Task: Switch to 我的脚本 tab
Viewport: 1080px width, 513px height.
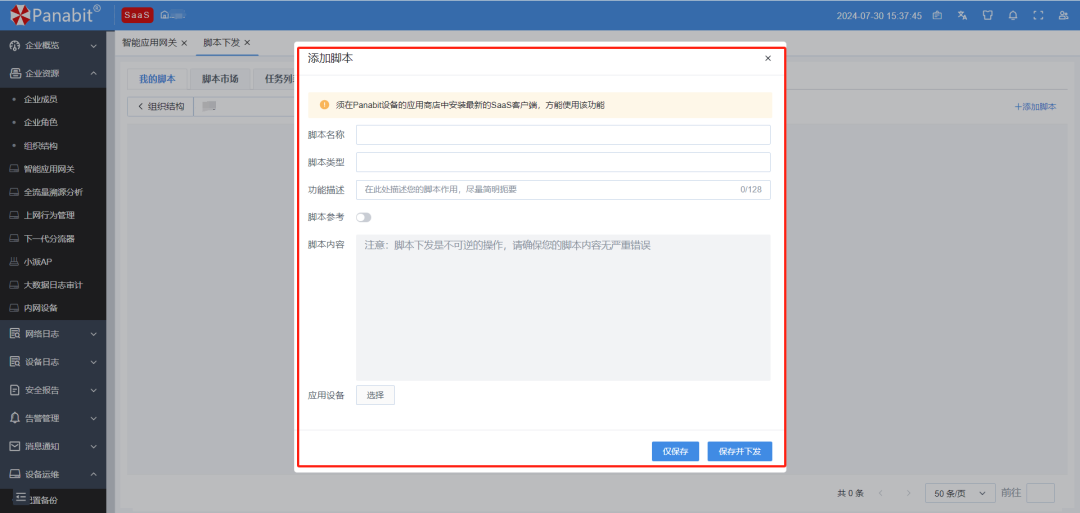Action: click(x=157, y=78)
